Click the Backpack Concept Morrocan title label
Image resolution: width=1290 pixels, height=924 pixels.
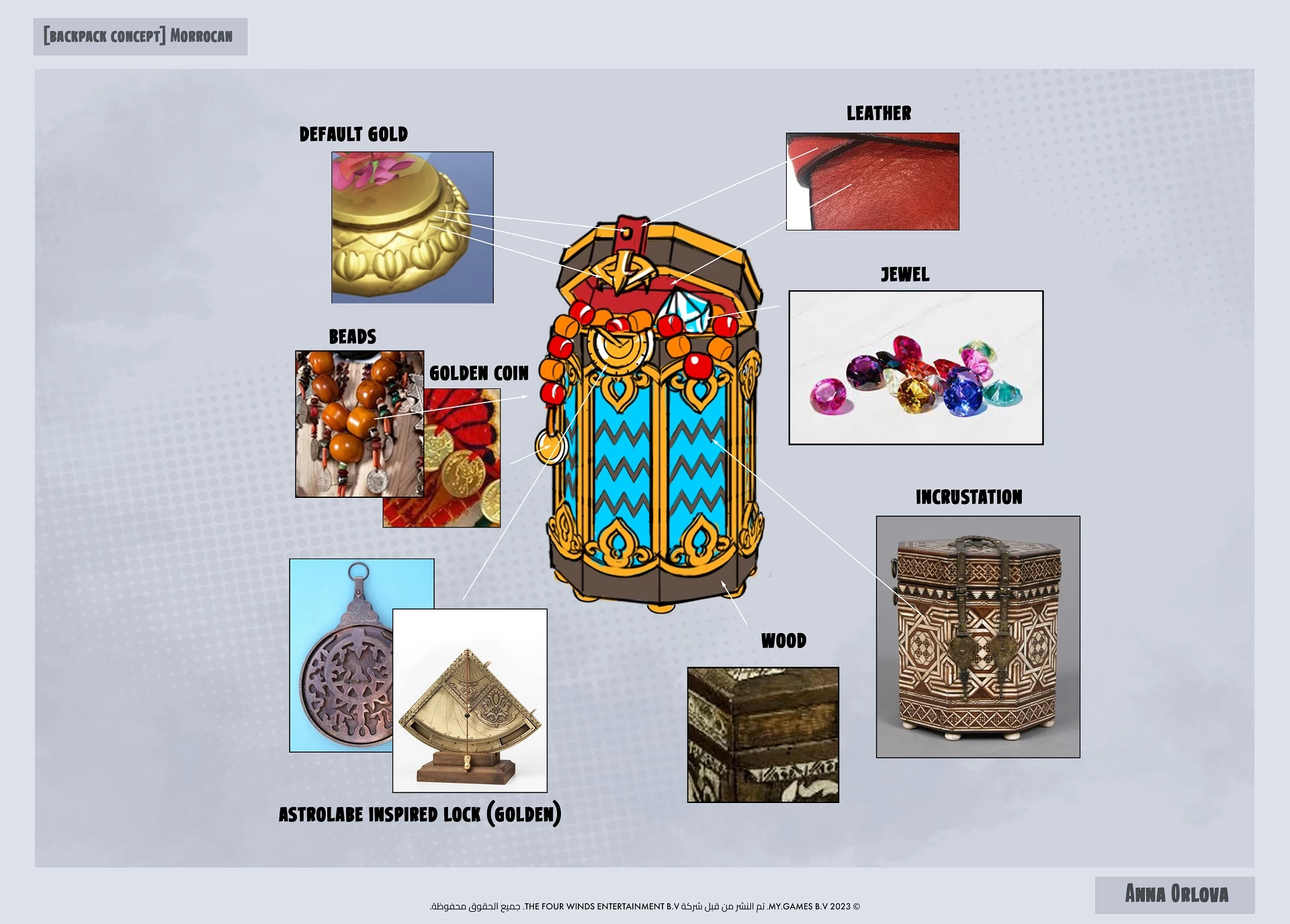(x=140, y=36)
